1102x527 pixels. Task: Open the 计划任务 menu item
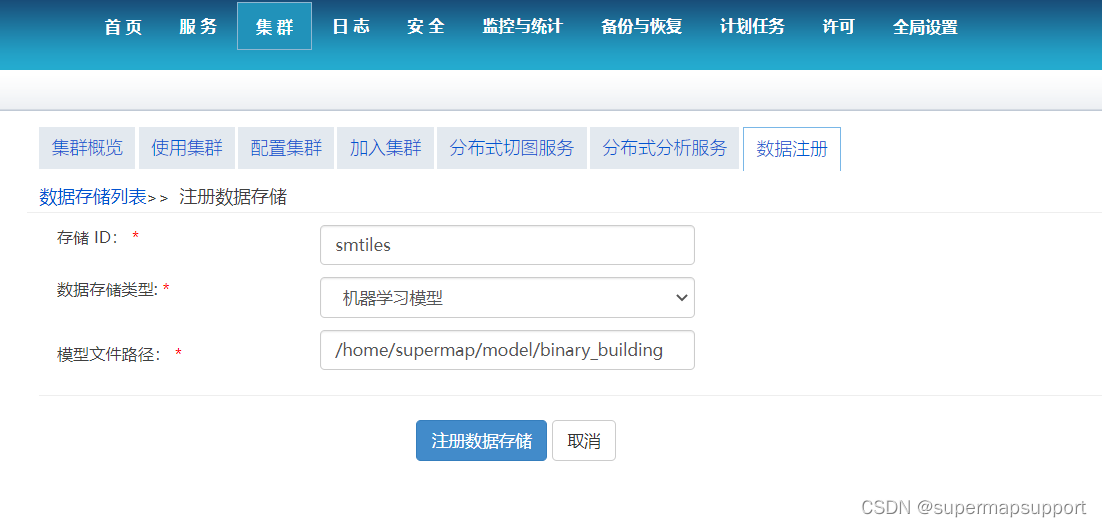pyautogui.click(x=752, y=27)
